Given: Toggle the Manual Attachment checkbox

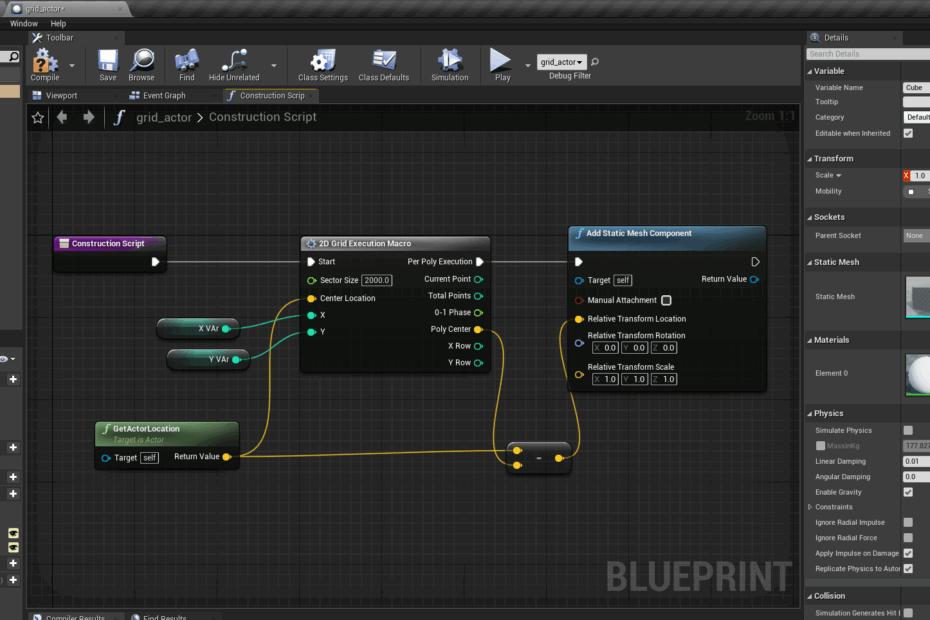Looking at the screenshot, I should pos(666,300).
